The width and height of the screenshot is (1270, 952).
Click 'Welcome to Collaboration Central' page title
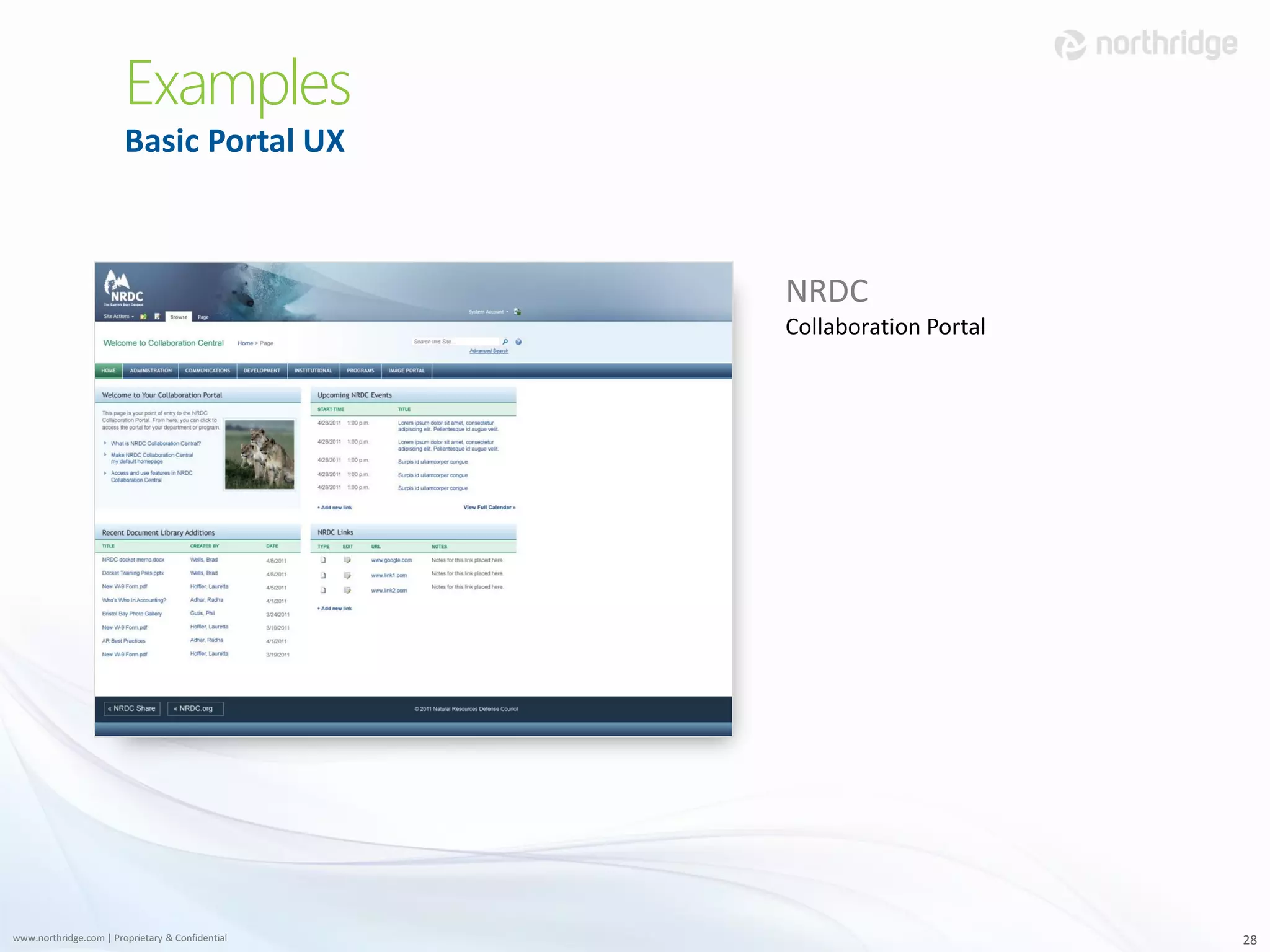click(x=163, y=343)
